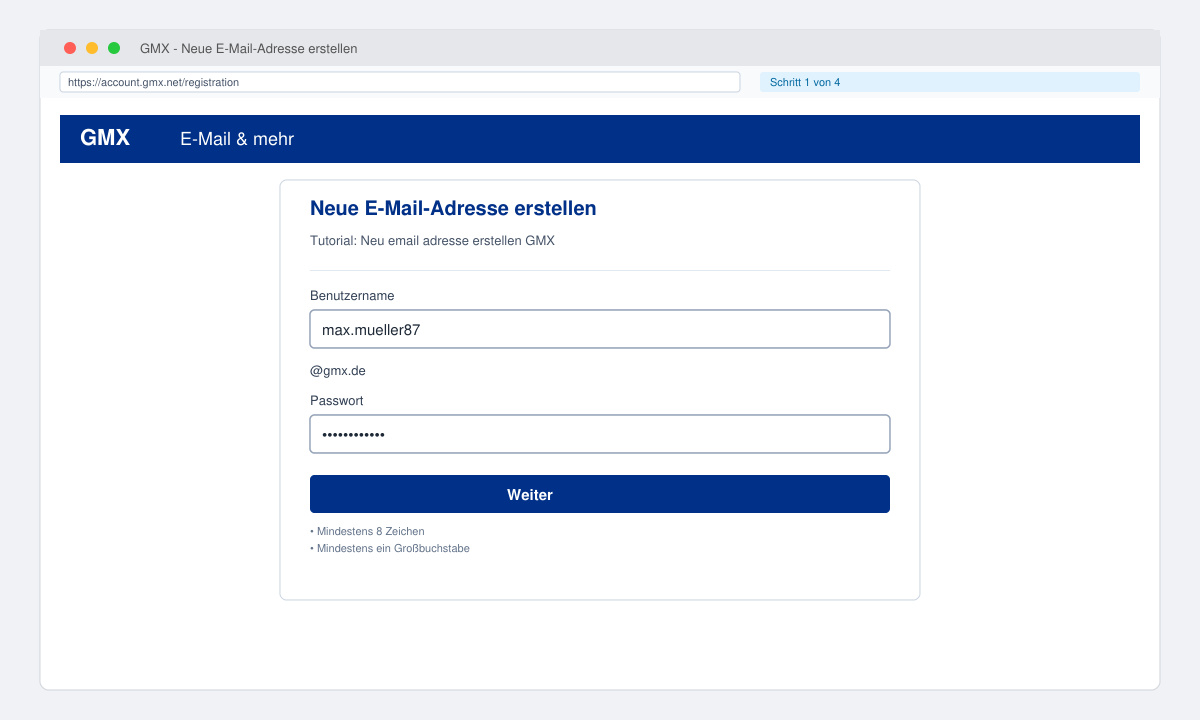Open the E-Mail & mehr header link
1200x720 pixels.
[x=237, y=139]
